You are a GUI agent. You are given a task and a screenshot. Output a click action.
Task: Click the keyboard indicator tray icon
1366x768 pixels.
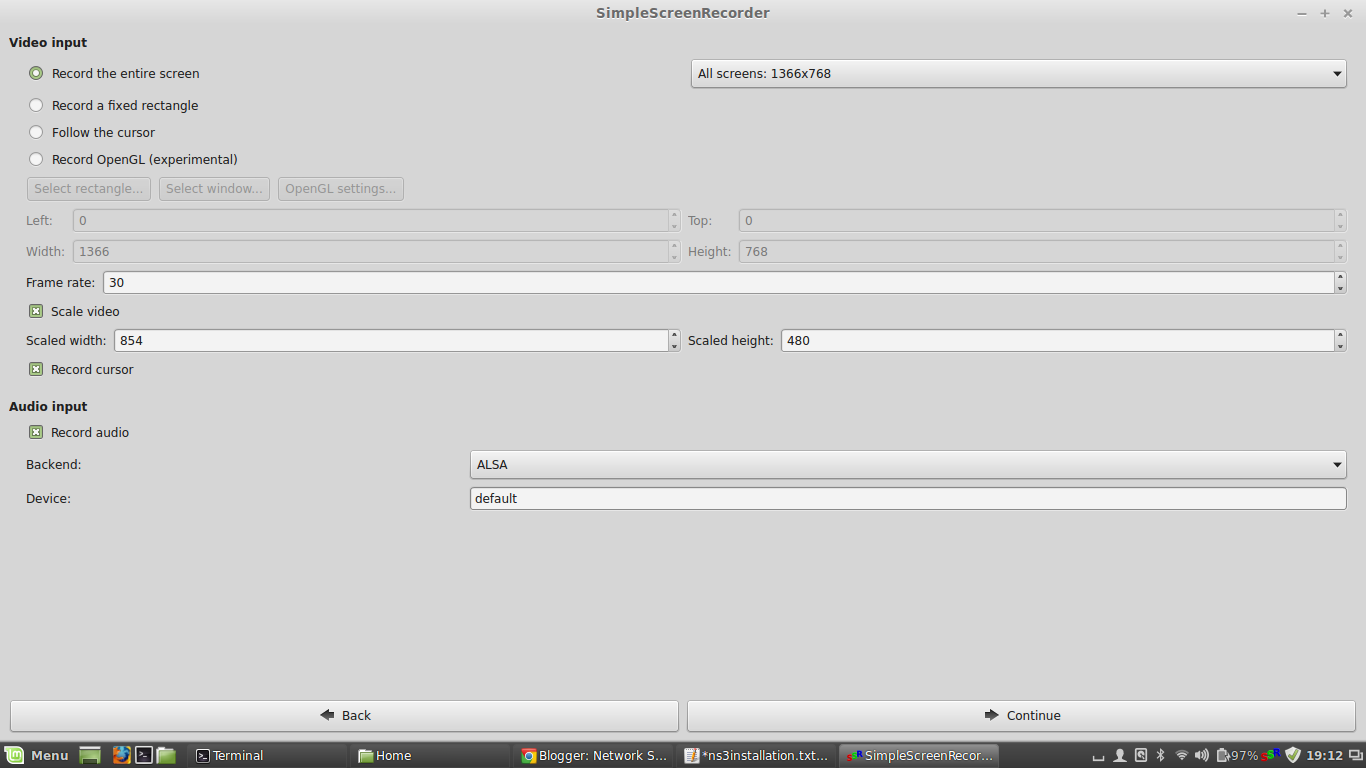[1098, 757]
